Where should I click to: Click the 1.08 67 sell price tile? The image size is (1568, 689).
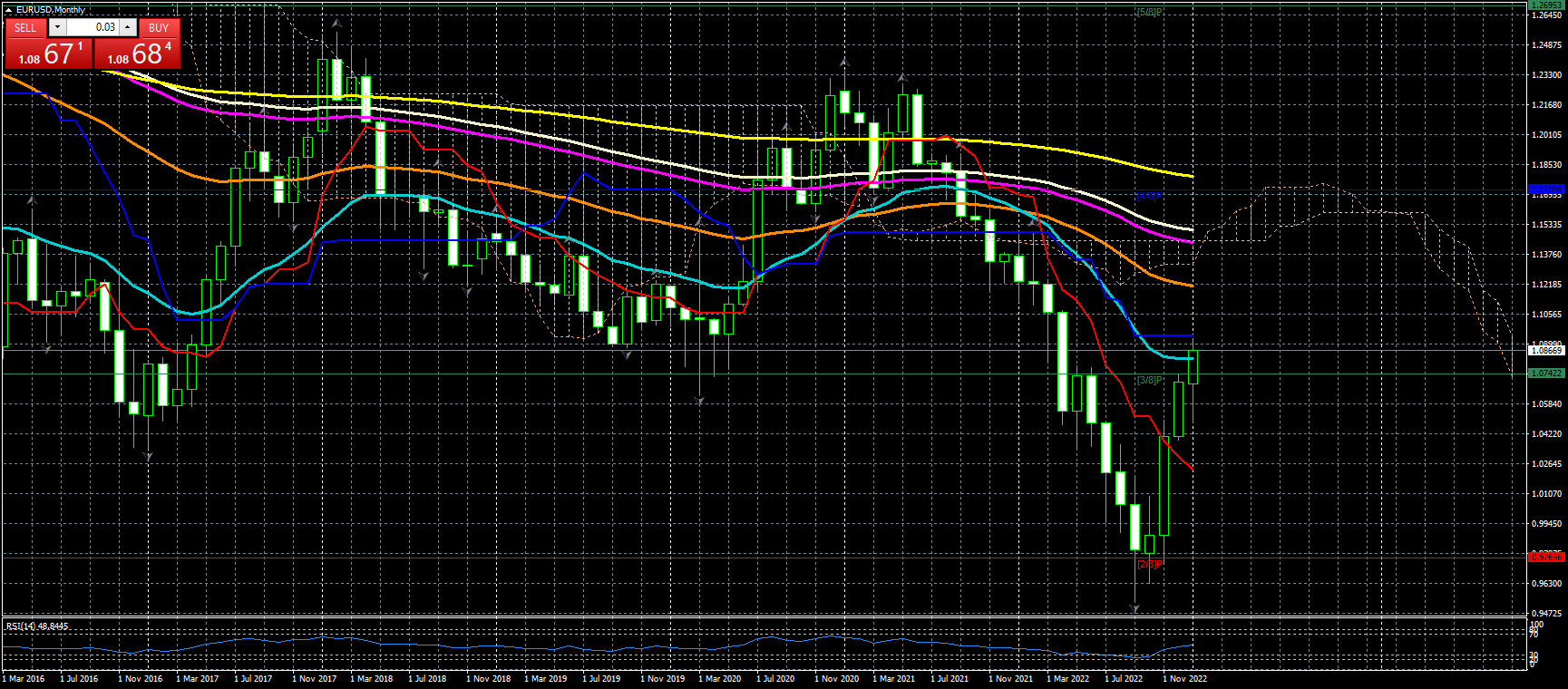coord(48,53)
